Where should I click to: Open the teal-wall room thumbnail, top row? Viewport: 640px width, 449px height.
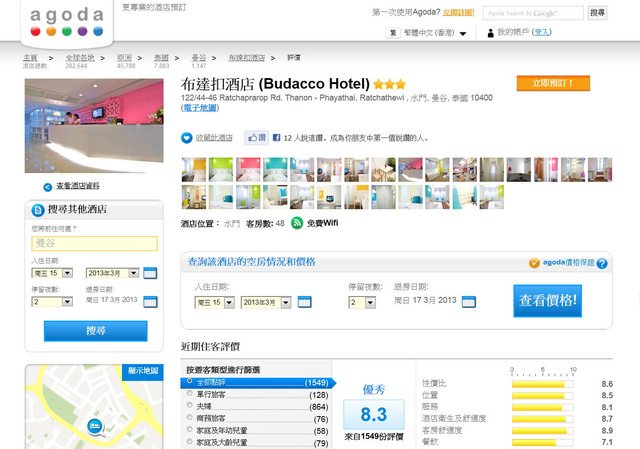(275, 170)
